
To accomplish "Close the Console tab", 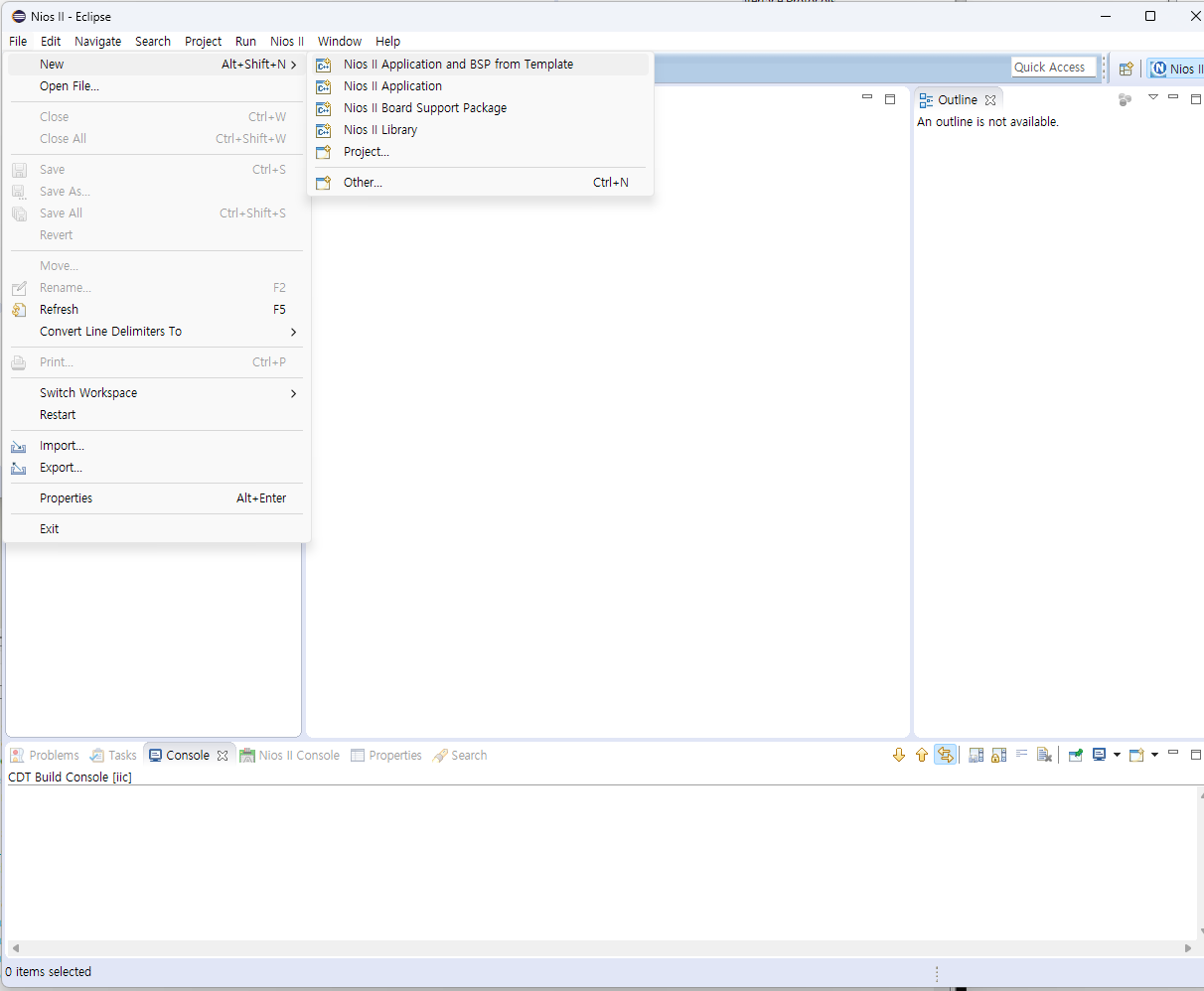I will (223, 756).
